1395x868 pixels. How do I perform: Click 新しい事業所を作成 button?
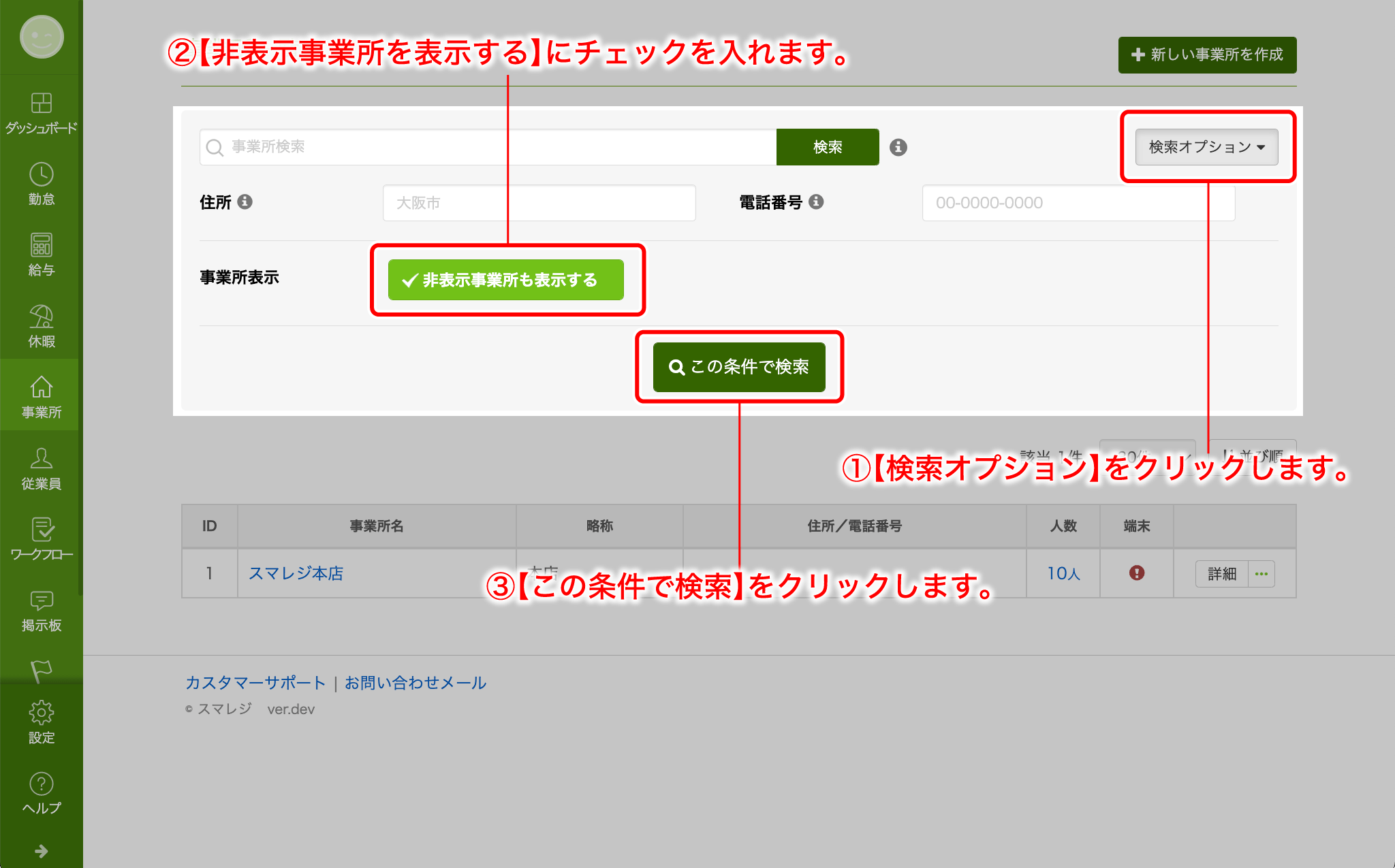1207,54
